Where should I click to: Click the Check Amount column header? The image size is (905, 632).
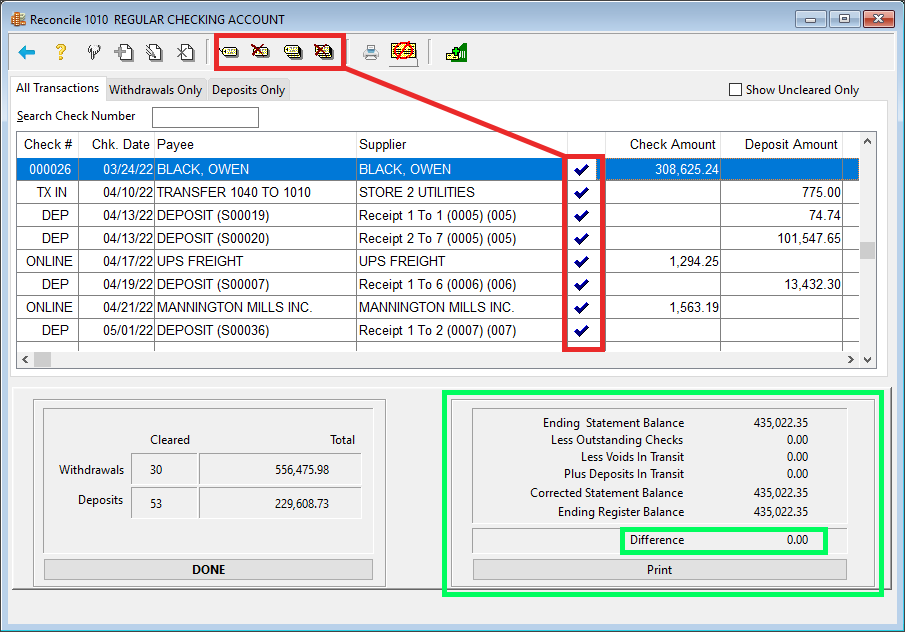[663, 144]
